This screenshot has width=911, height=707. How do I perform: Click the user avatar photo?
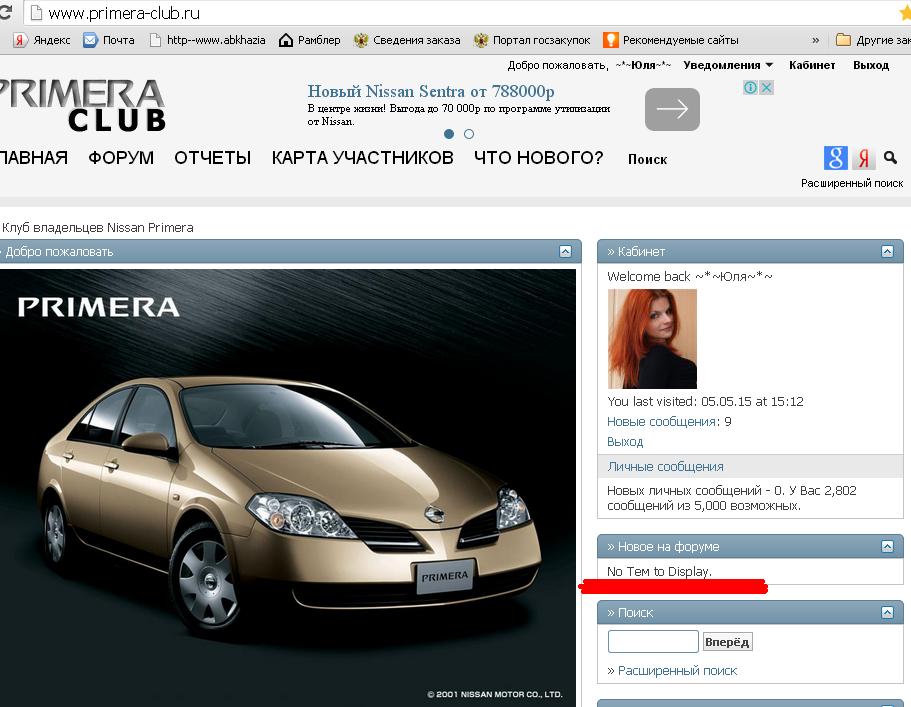click(652, 339)
